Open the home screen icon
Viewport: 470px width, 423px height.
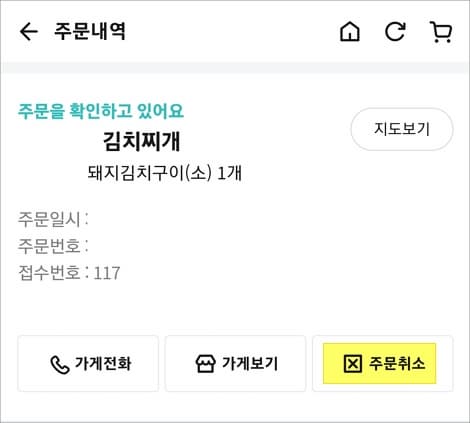(x=350, y=32)
